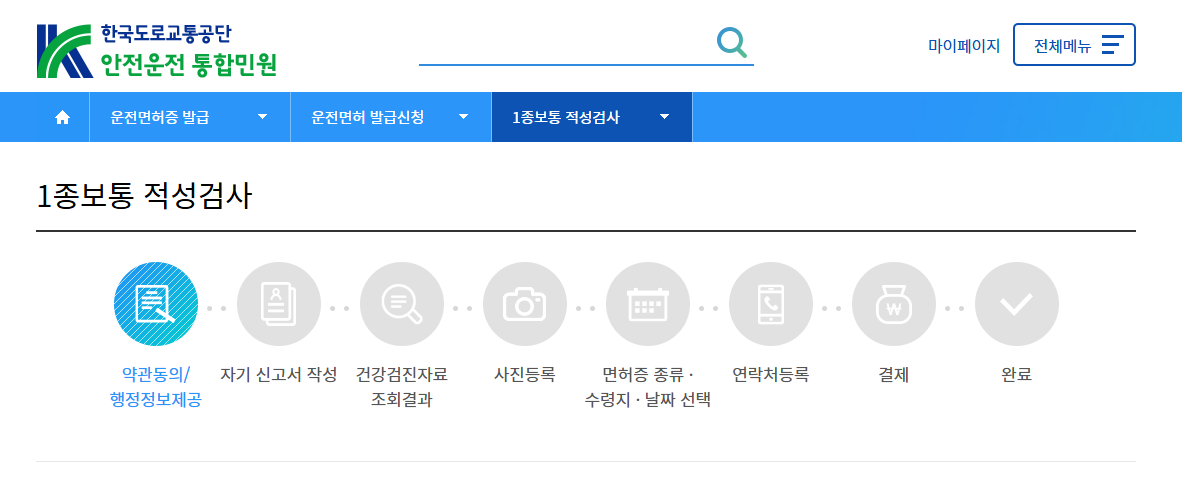
Task: Open the 전체메뉴 button
Action: click(1074, 45)
